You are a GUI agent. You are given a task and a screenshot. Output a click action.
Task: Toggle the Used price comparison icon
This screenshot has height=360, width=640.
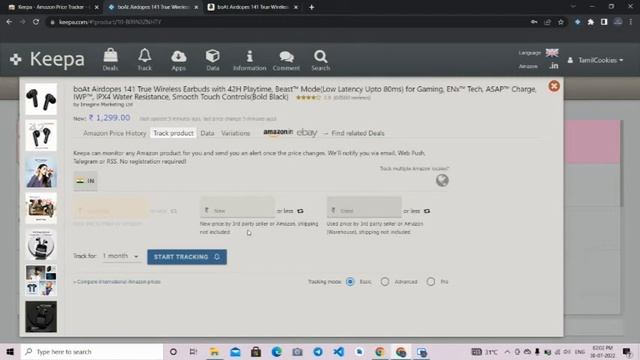[427, 211]
